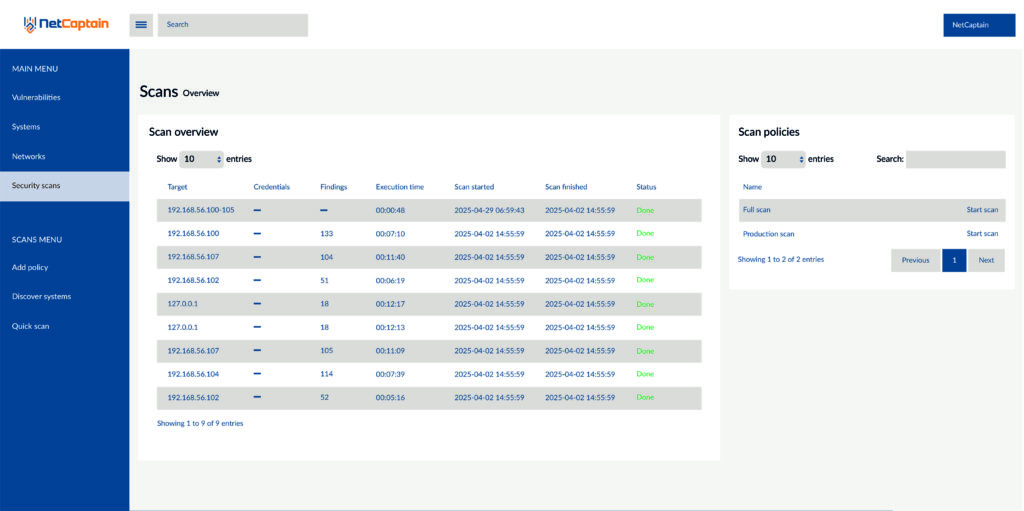Click Showing 1 to 2 of 2 entries

pos(781,259)
